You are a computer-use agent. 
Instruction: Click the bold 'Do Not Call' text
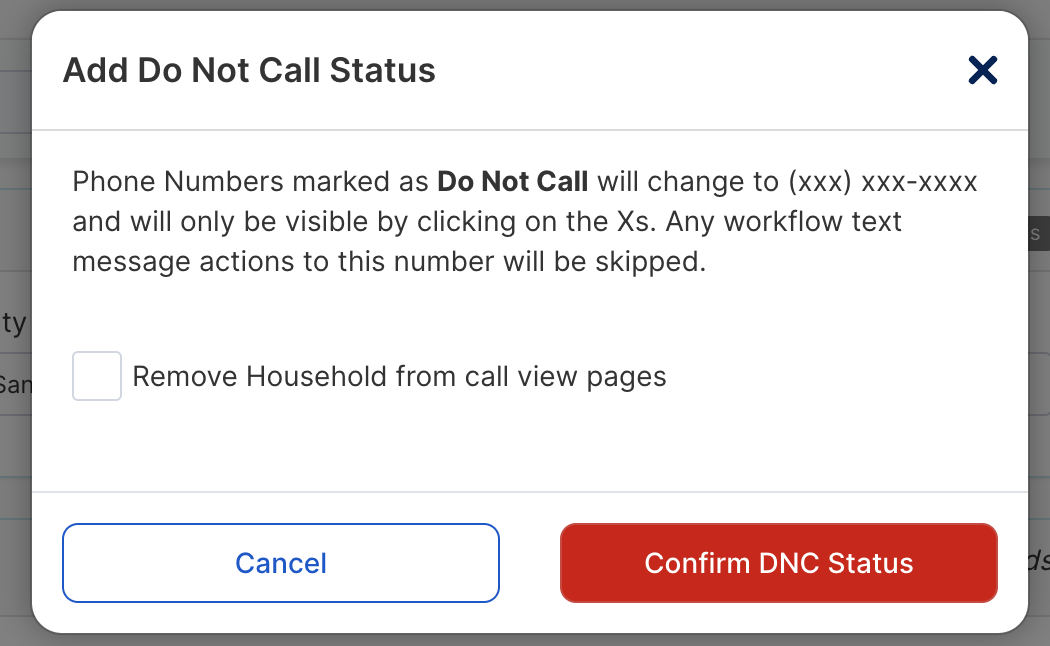click(x=512, y=181)
